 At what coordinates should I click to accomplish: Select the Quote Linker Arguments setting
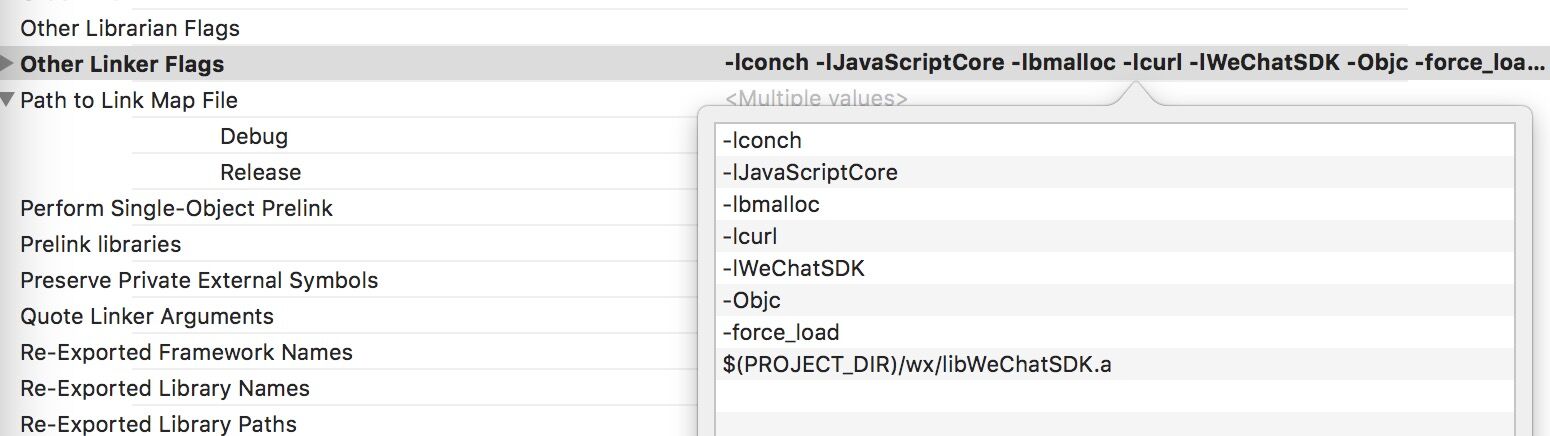point(147,316)
